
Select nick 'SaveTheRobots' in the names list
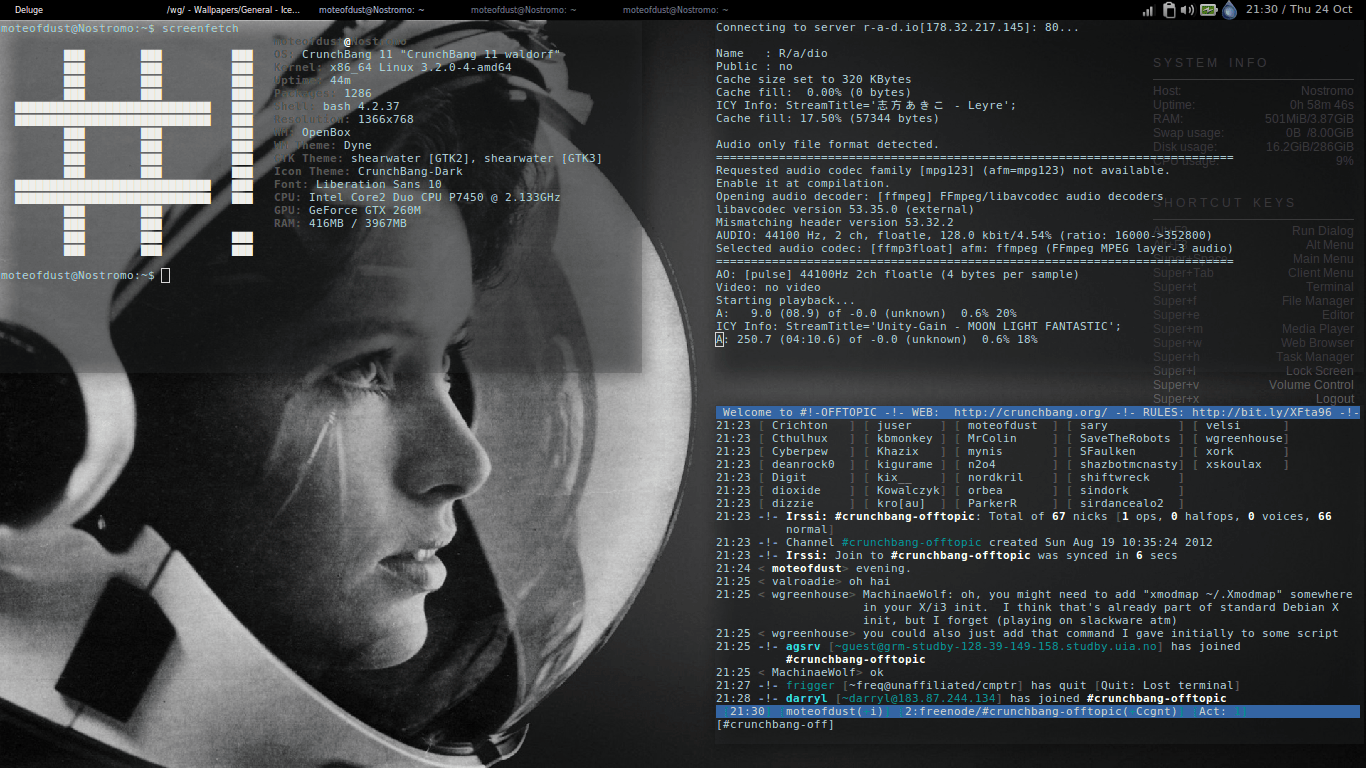1125,439
